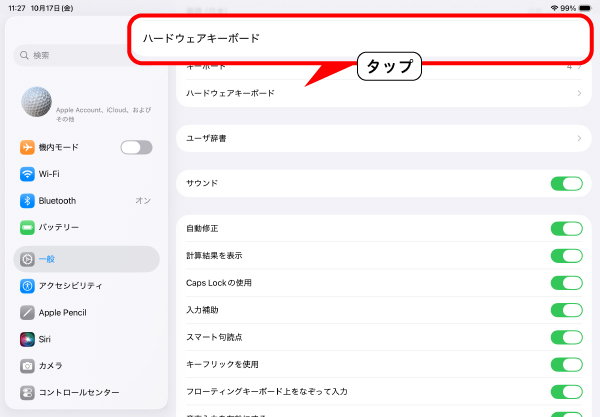Open the Camera (カメラ) icon
Viewport: 600px width, 417px height.
point(28,366)
